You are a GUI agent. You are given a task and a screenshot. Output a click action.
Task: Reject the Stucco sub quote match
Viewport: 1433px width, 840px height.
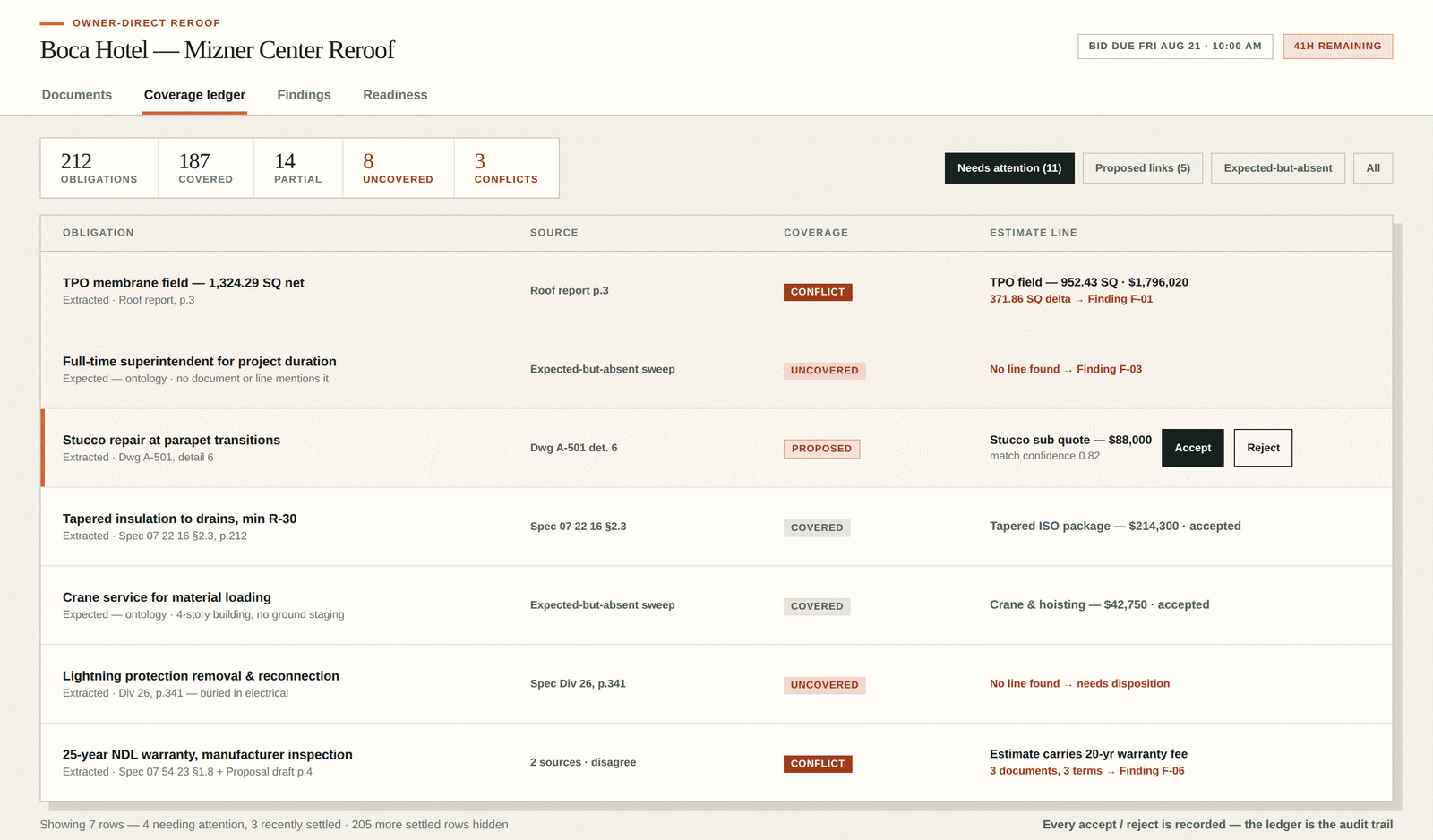(1263, 448)
